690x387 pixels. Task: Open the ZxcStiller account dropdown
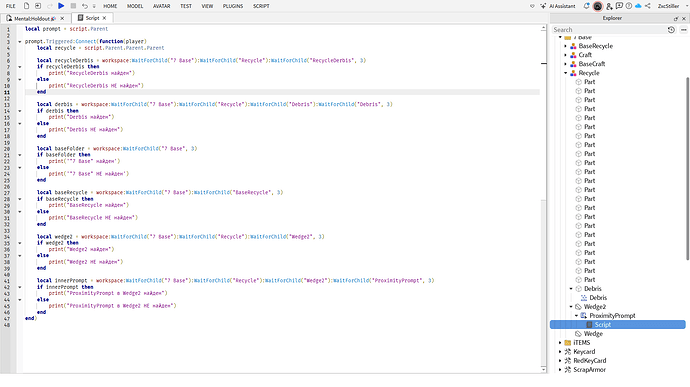point(672,6)
